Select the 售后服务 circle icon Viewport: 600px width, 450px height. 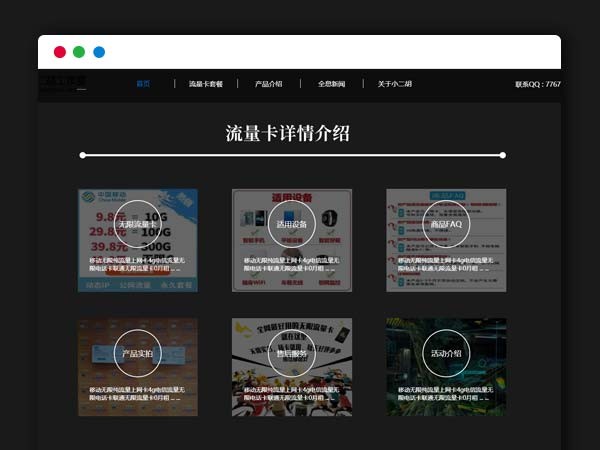292,353
